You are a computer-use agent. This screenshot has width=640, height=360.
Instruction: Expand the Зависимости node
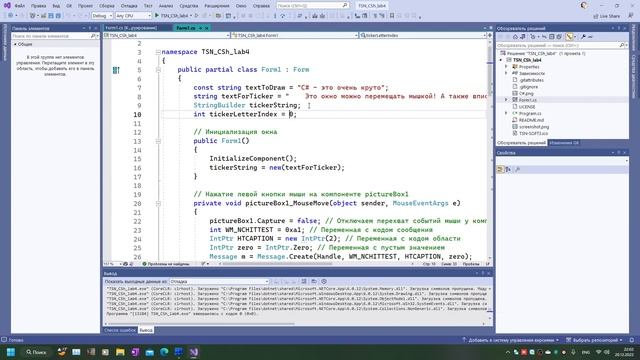coord(507,73)
